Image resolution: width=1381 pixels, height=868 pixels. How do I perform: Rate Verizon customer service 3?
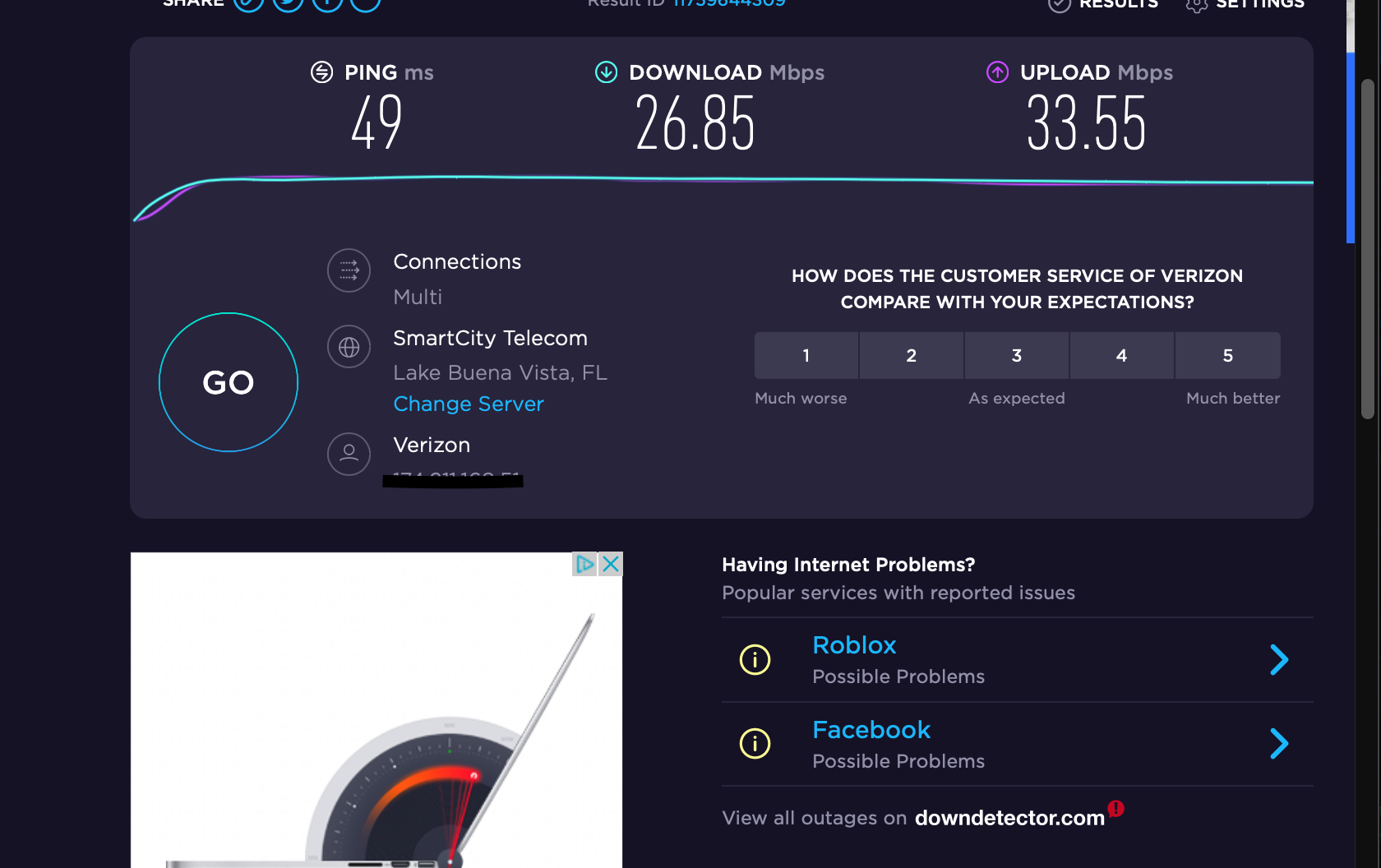coord(1017,356)
